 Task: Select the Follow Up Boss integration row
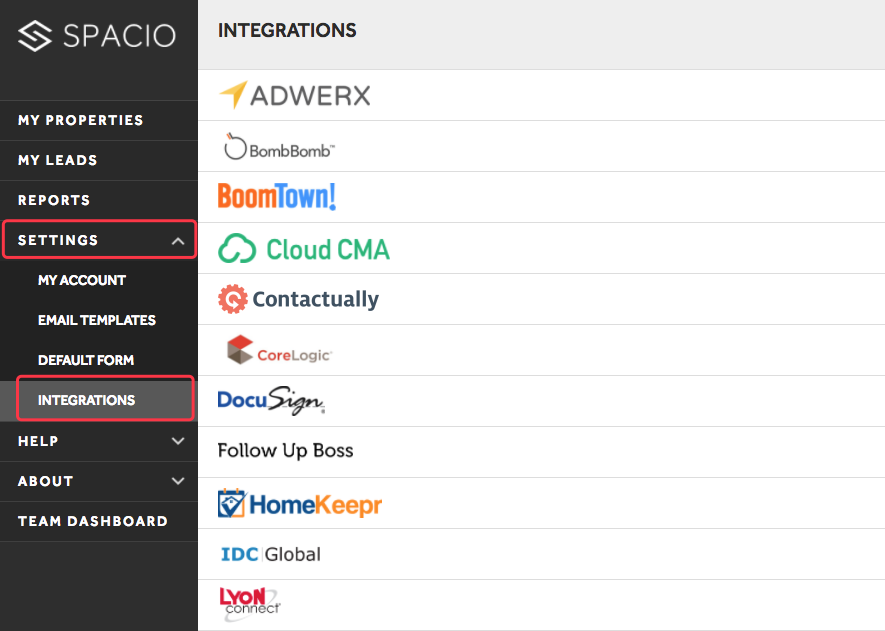click(x=286, y=451)
